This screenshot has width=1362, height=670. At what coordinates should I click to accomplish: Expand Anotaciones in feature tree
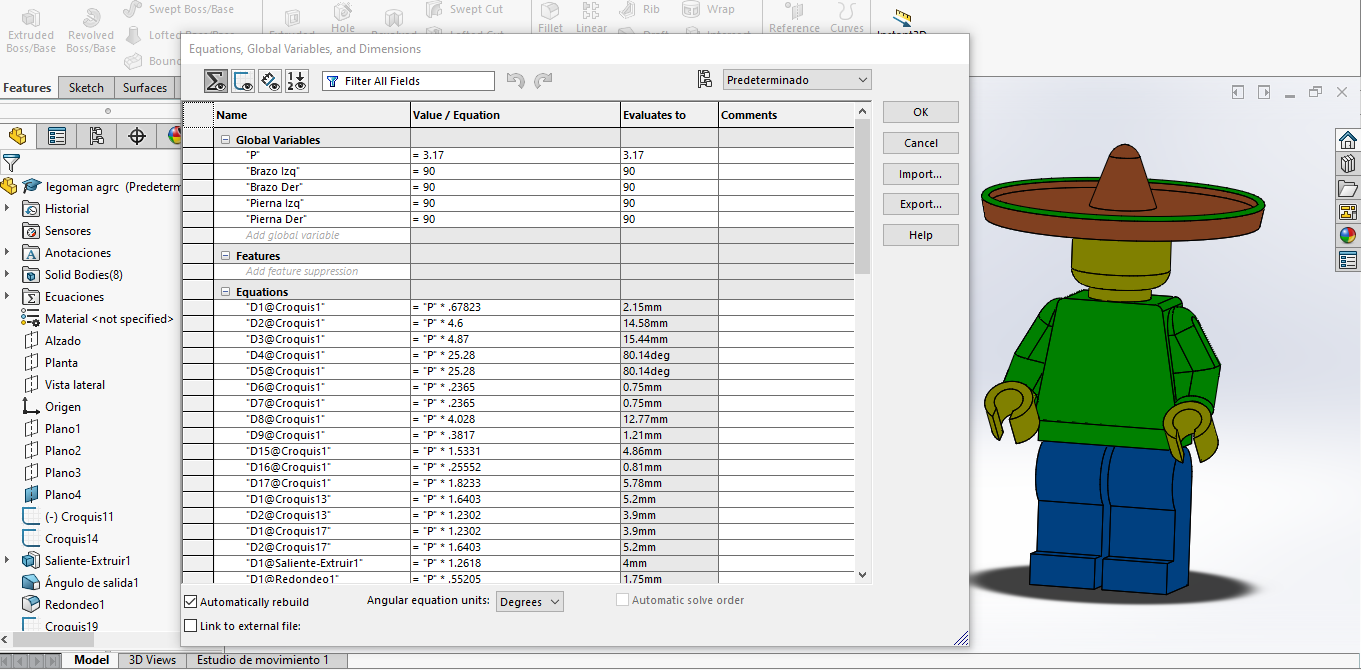coord(7,253)
